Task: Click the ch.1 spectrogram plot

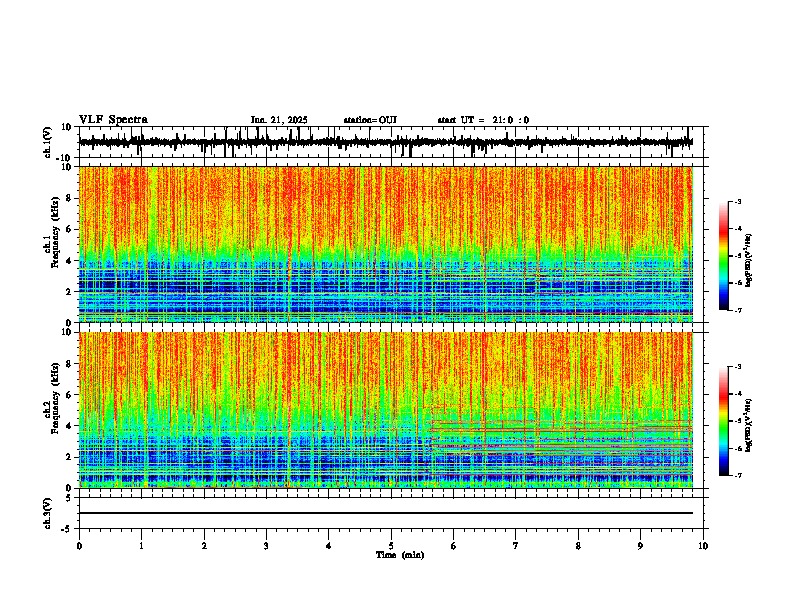Action: tap(386, 244)
